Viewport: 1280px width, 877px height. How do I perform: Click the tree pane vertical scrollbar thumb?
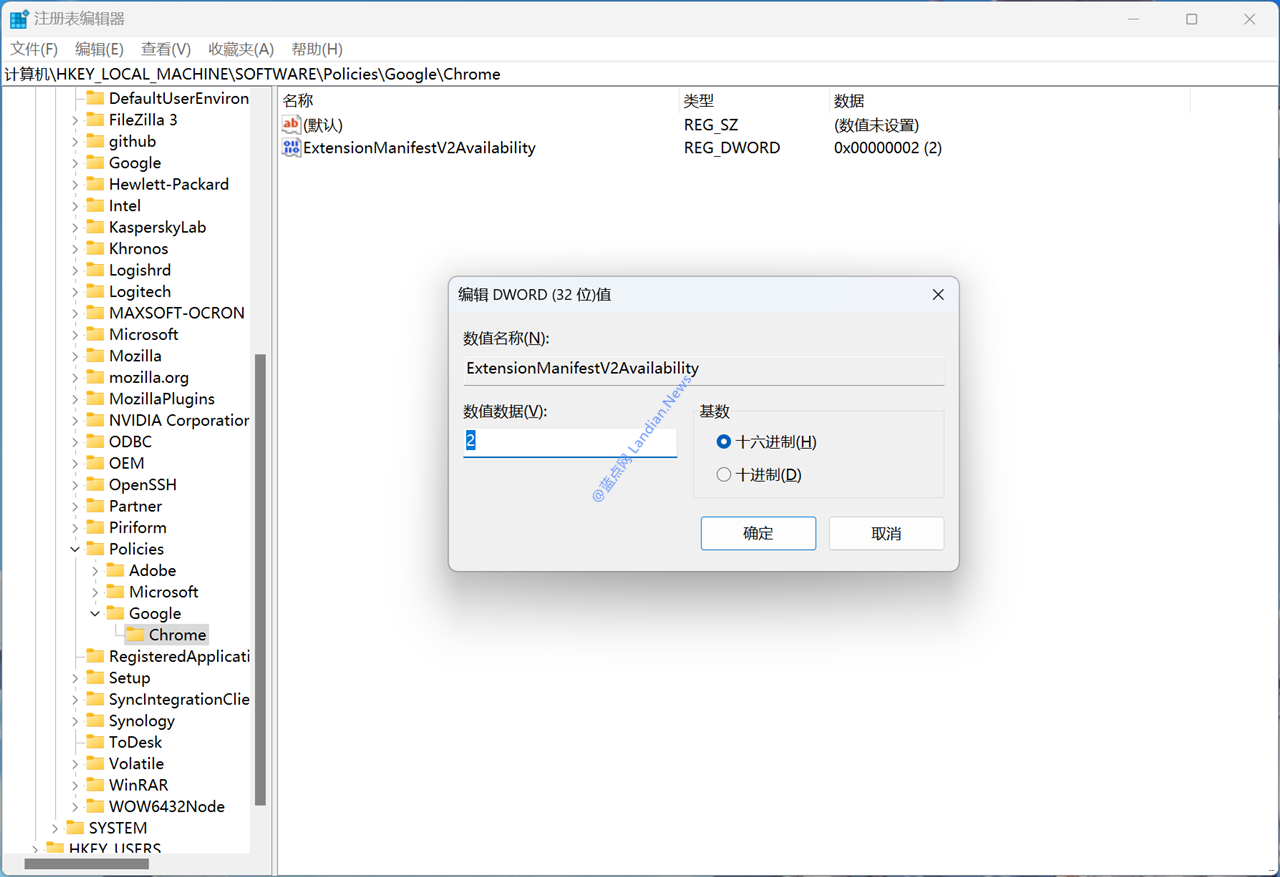pyautogui.click(x=261, y=580)
